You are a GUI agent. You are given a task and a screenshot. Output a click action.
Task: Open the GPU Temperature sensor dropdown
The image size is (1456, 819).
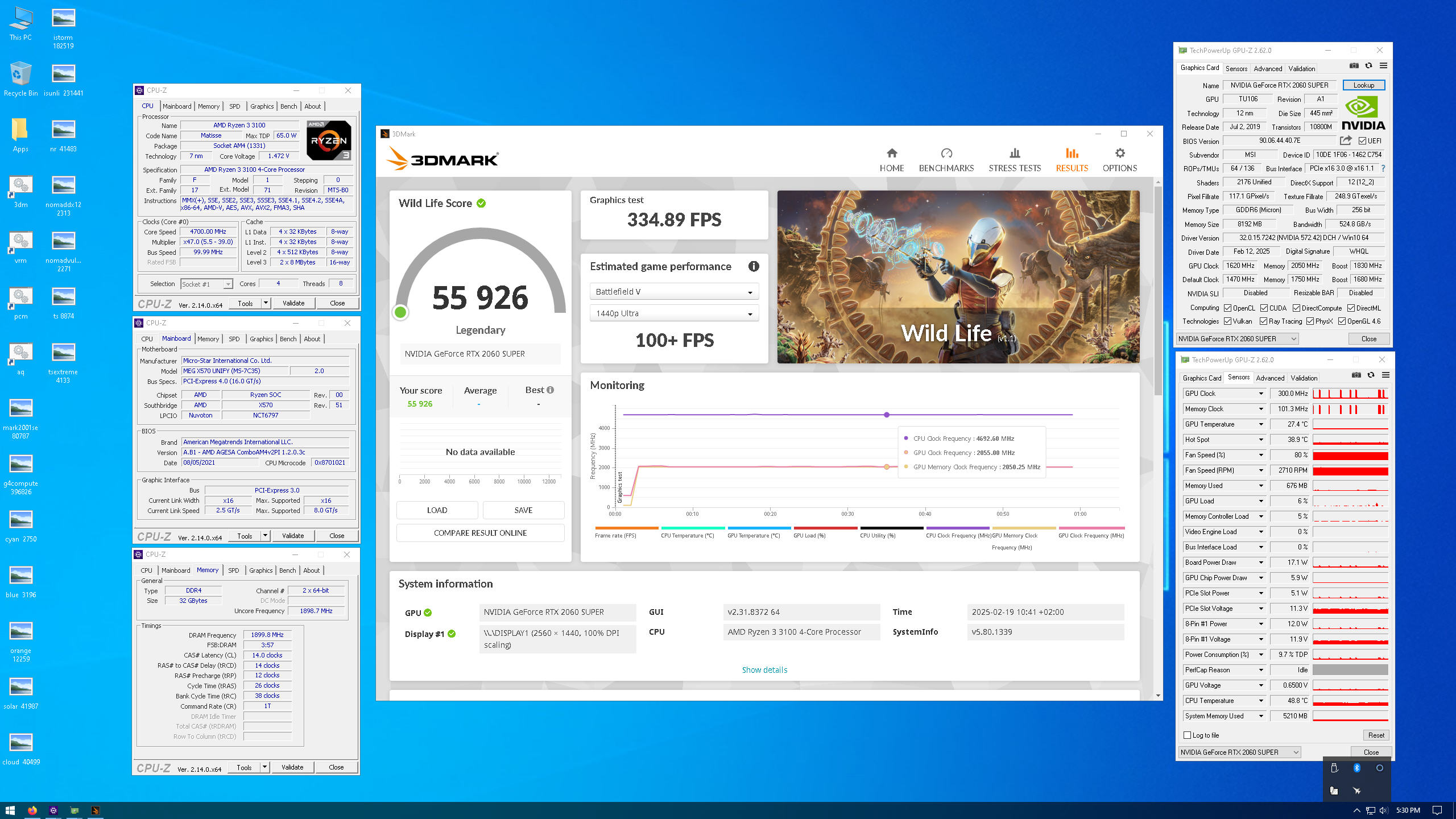(x=1260, y=424)
